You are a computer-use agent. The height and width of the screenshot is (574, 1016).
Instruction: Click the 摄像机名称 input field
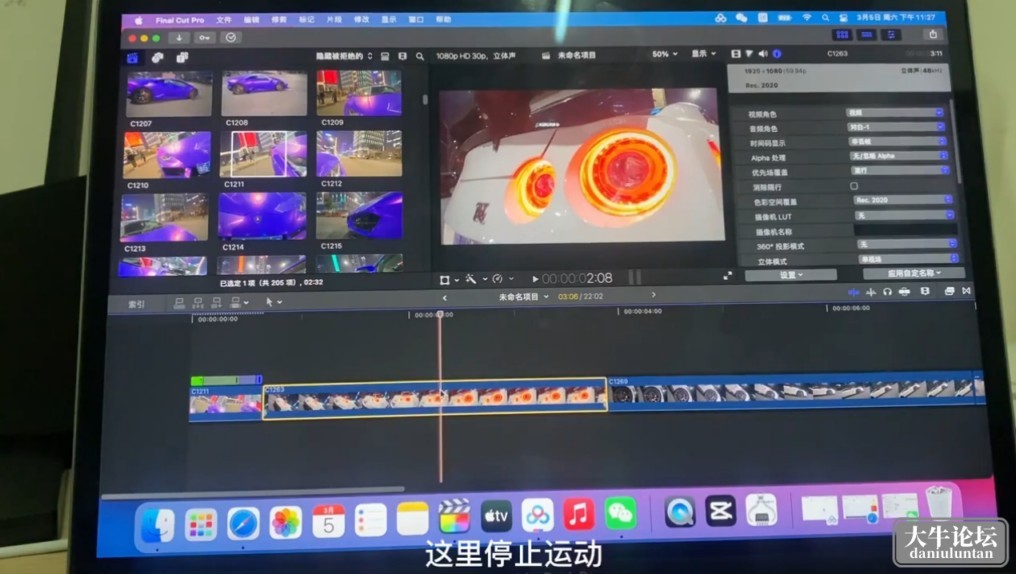[906, 229]
